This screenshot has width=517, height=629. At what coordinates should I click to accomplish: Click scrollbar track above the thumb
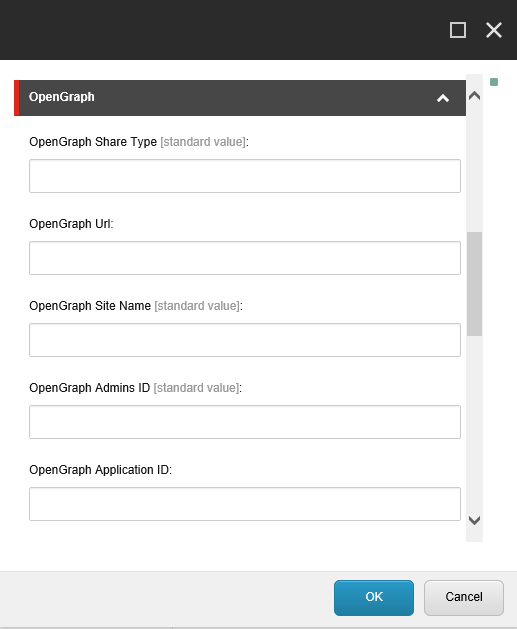pos(474,168)
